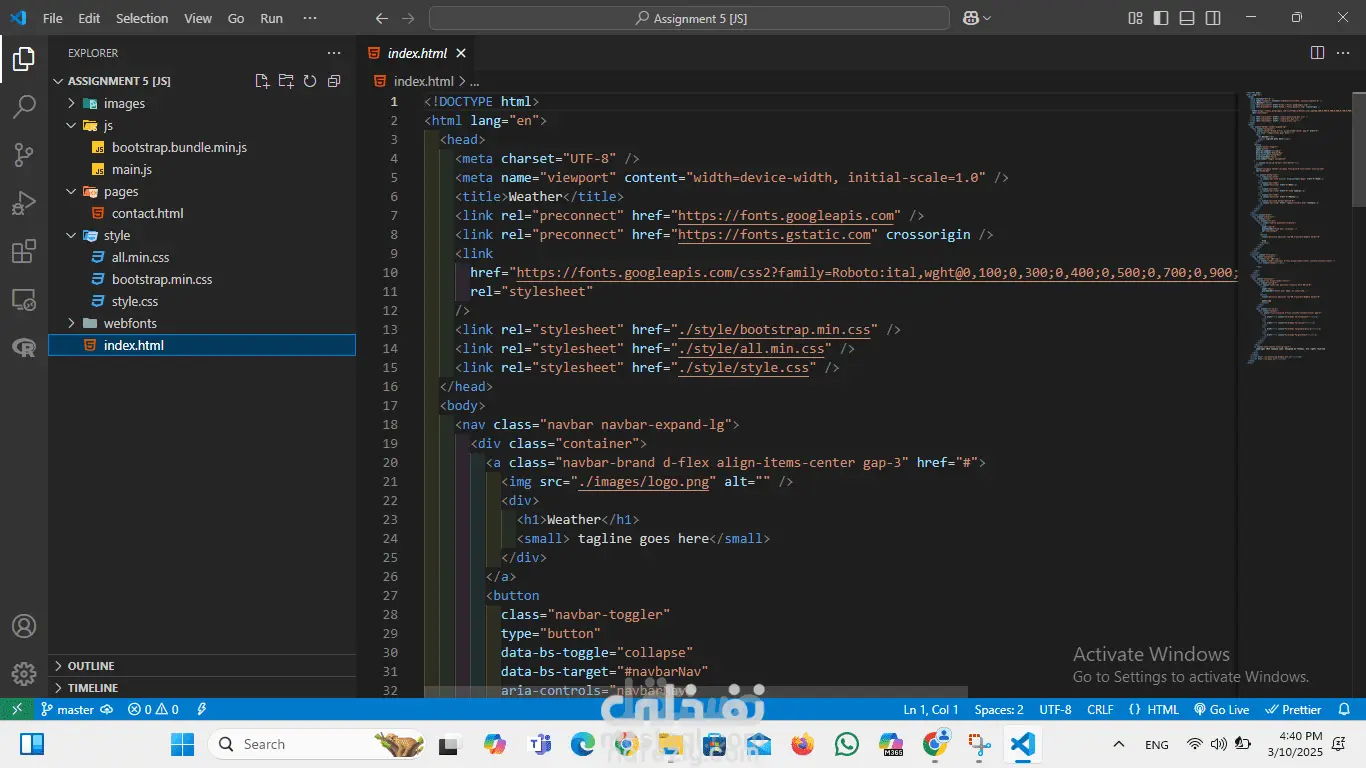Click the New File icon in Explorer
Screen dimensions: 1366x768
[262, 81]
